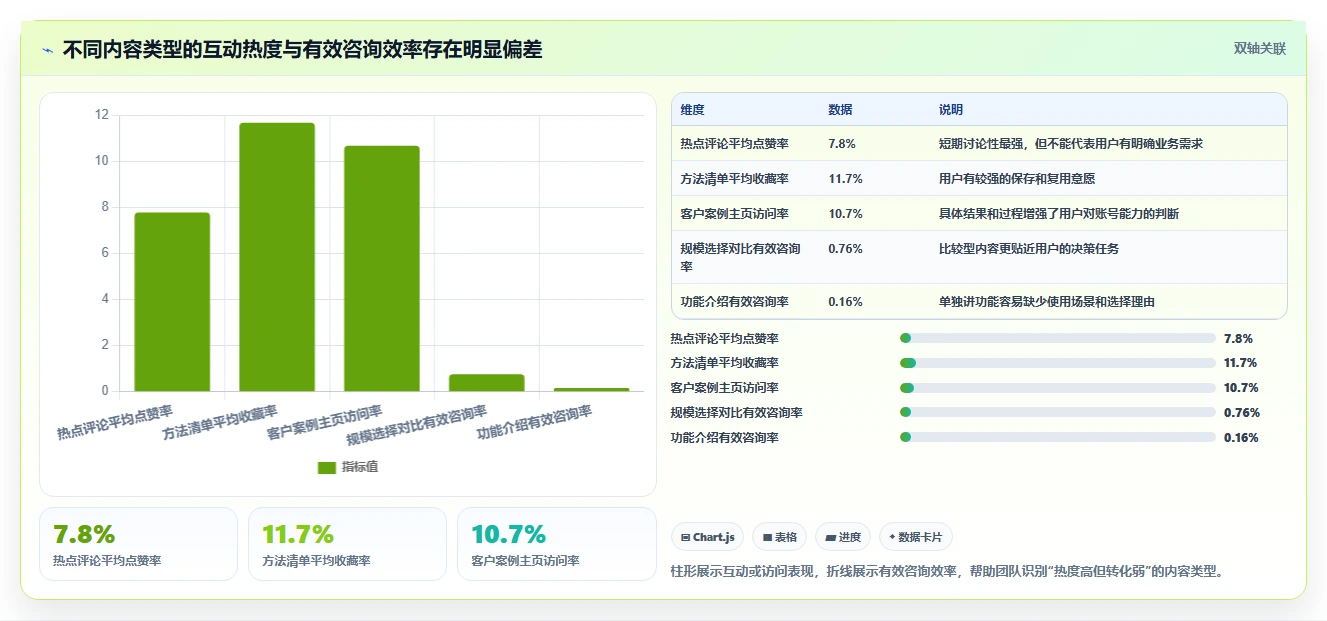
Task: Click the 10.7% progress bar for 客户案例主页访问率
Action: [x=1058, y=388]
